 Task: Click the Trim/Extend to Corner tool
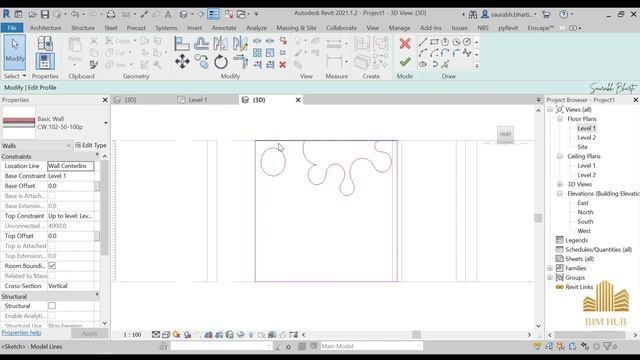(240, 62)
